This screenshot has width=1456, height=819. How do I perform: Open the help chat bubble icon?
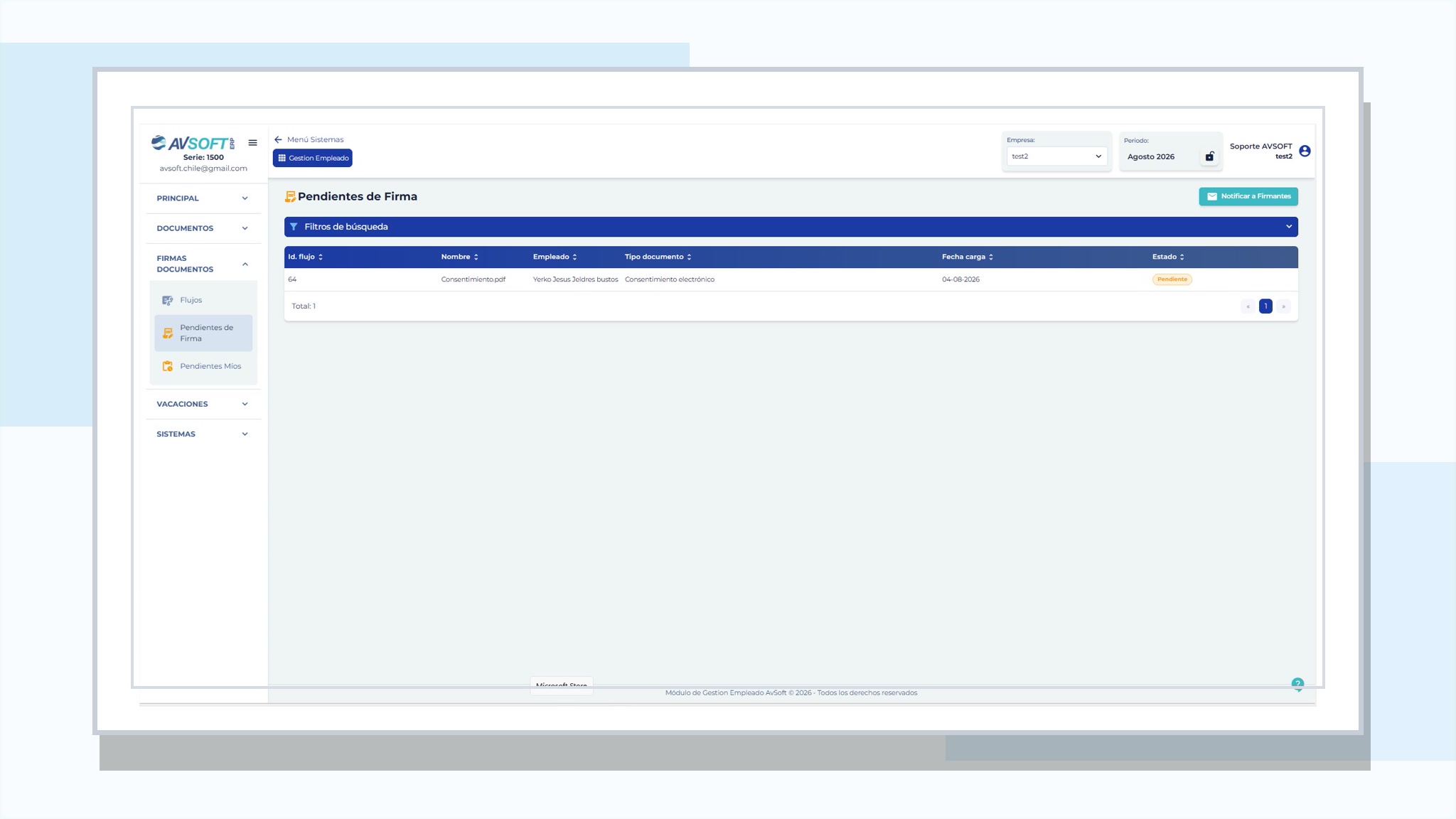click(1297, 685)
